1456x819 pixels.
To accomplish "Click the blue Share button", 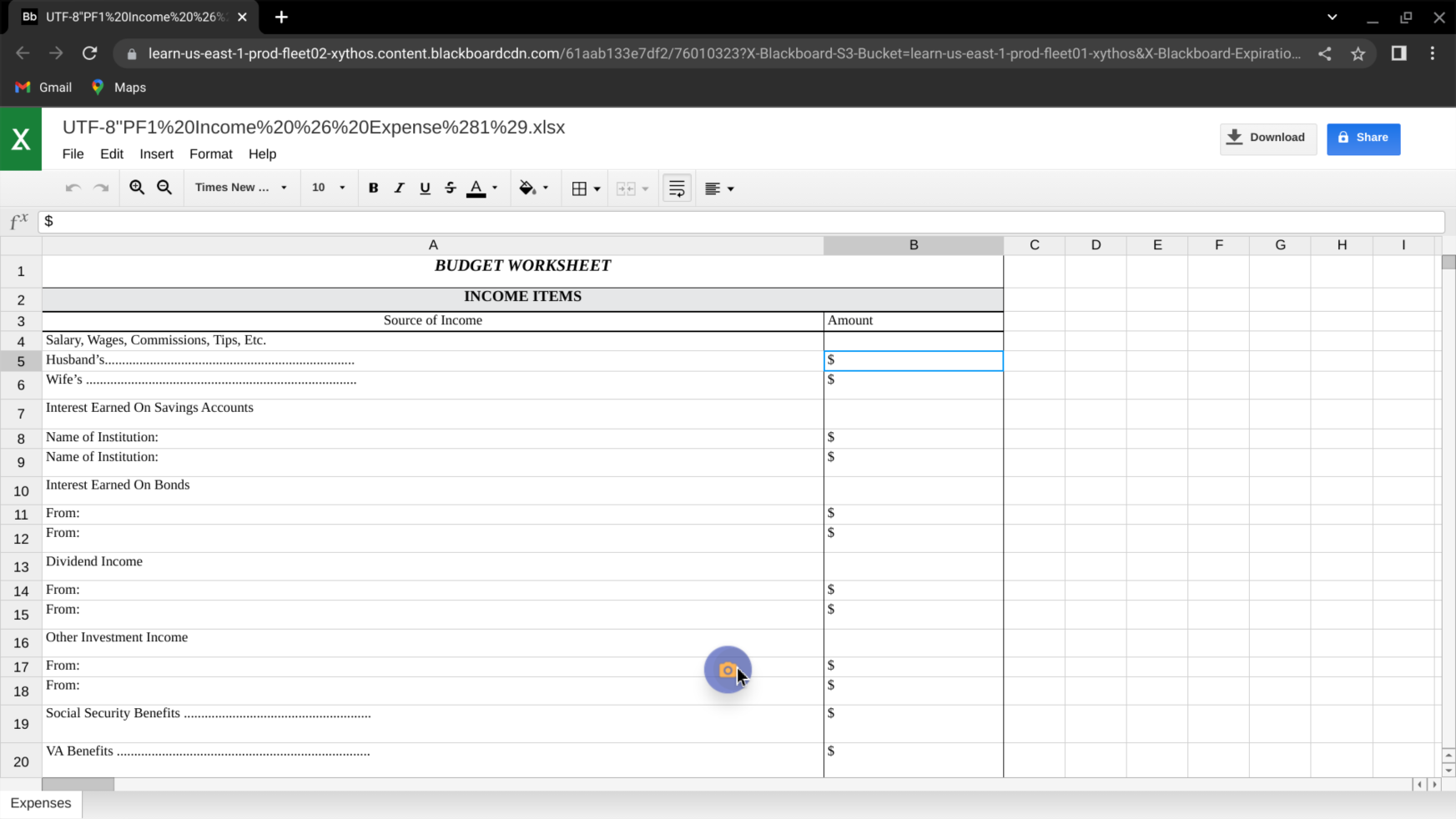I will click(x=1363, y=138).
